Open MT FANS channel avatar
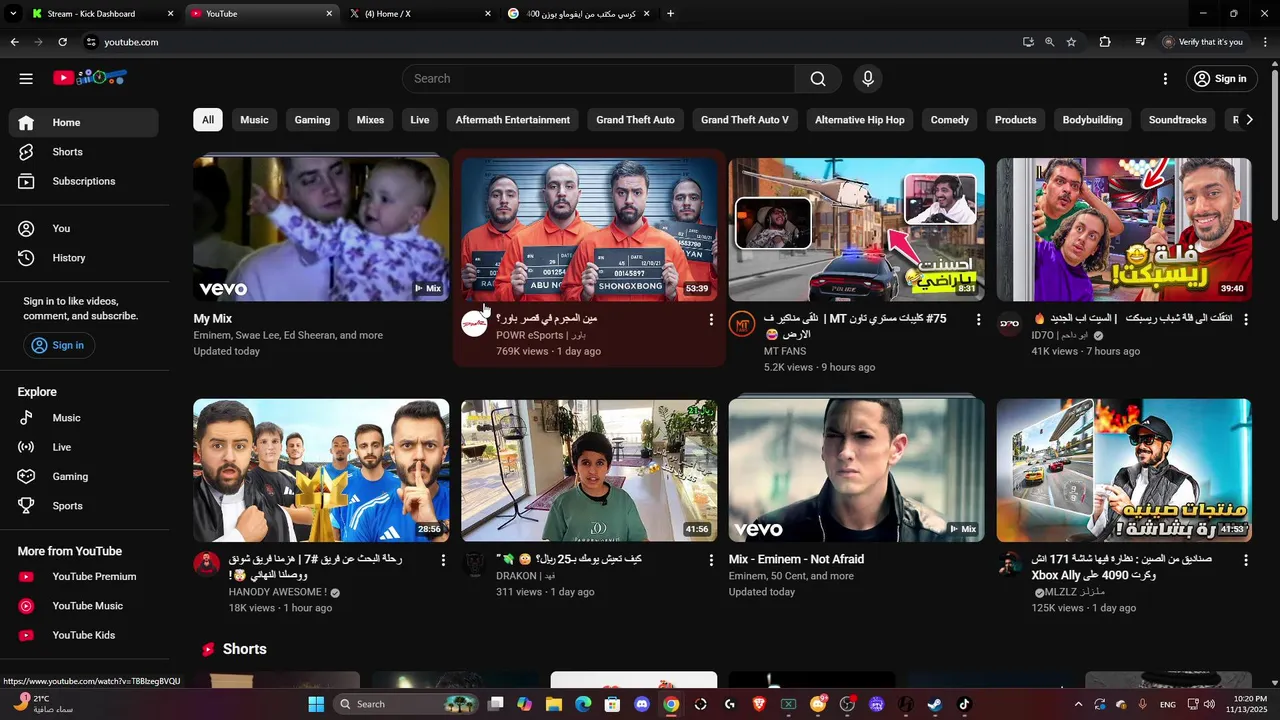 (742, 324)
